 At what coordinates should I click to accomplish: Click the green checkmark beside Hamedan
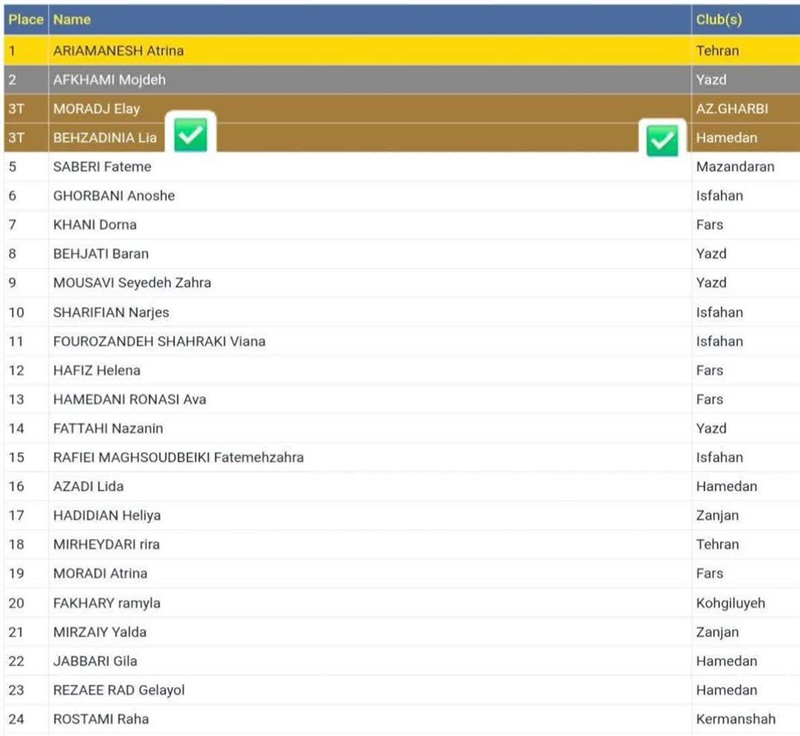[661, 140]
